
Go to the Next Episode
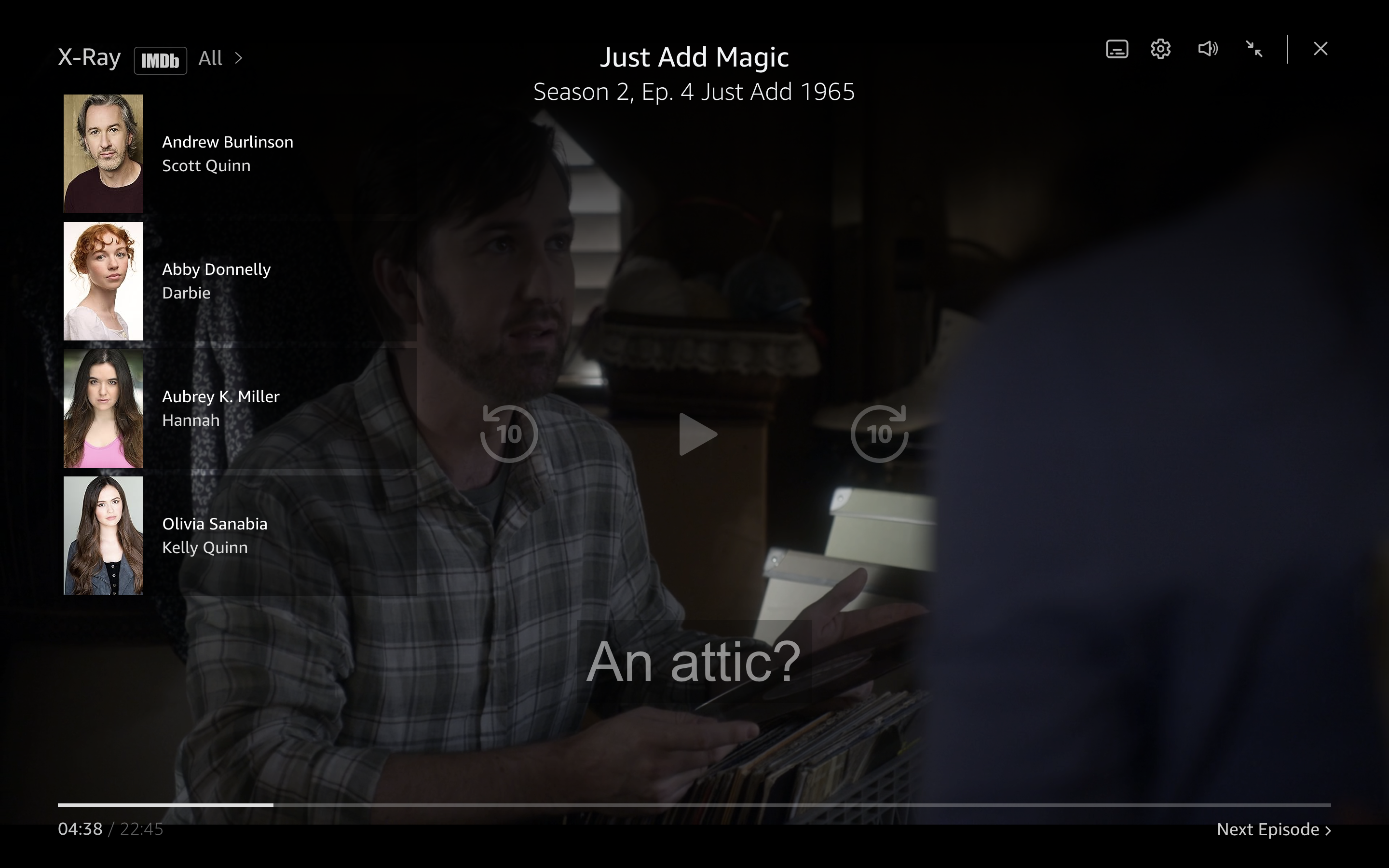pos(1267,829)
